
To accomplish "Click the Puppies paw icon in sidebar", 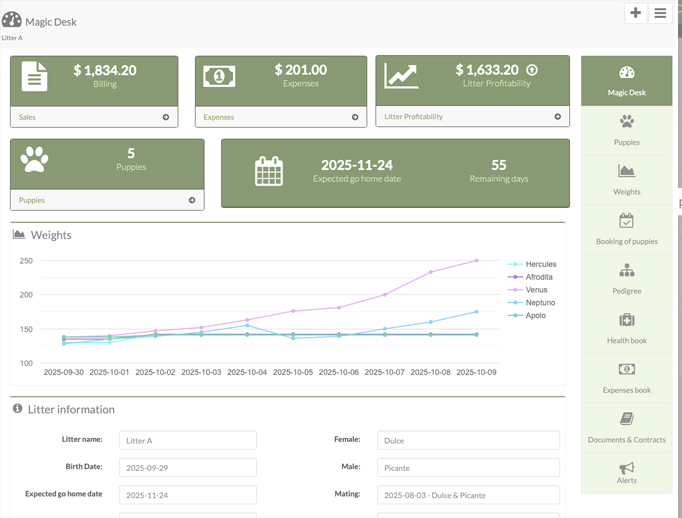I will tap(626, 122).
